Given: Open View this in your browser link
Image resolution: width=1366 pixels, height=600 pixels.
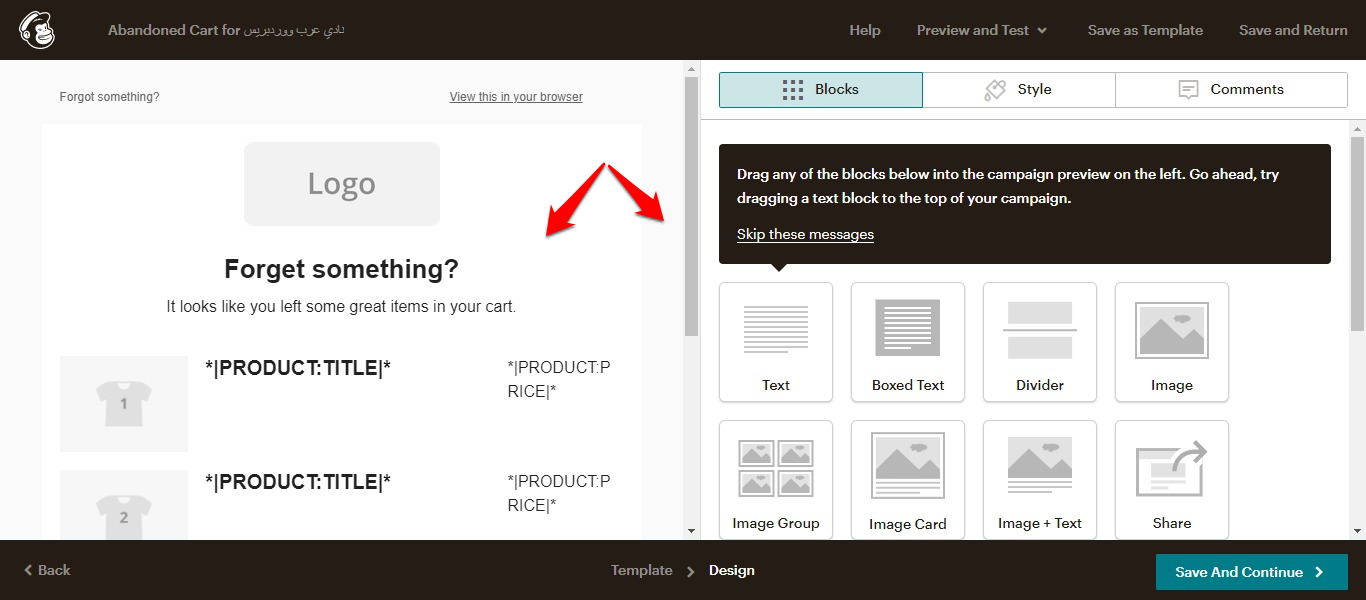Looking at the screenshot, I should 516,97.
